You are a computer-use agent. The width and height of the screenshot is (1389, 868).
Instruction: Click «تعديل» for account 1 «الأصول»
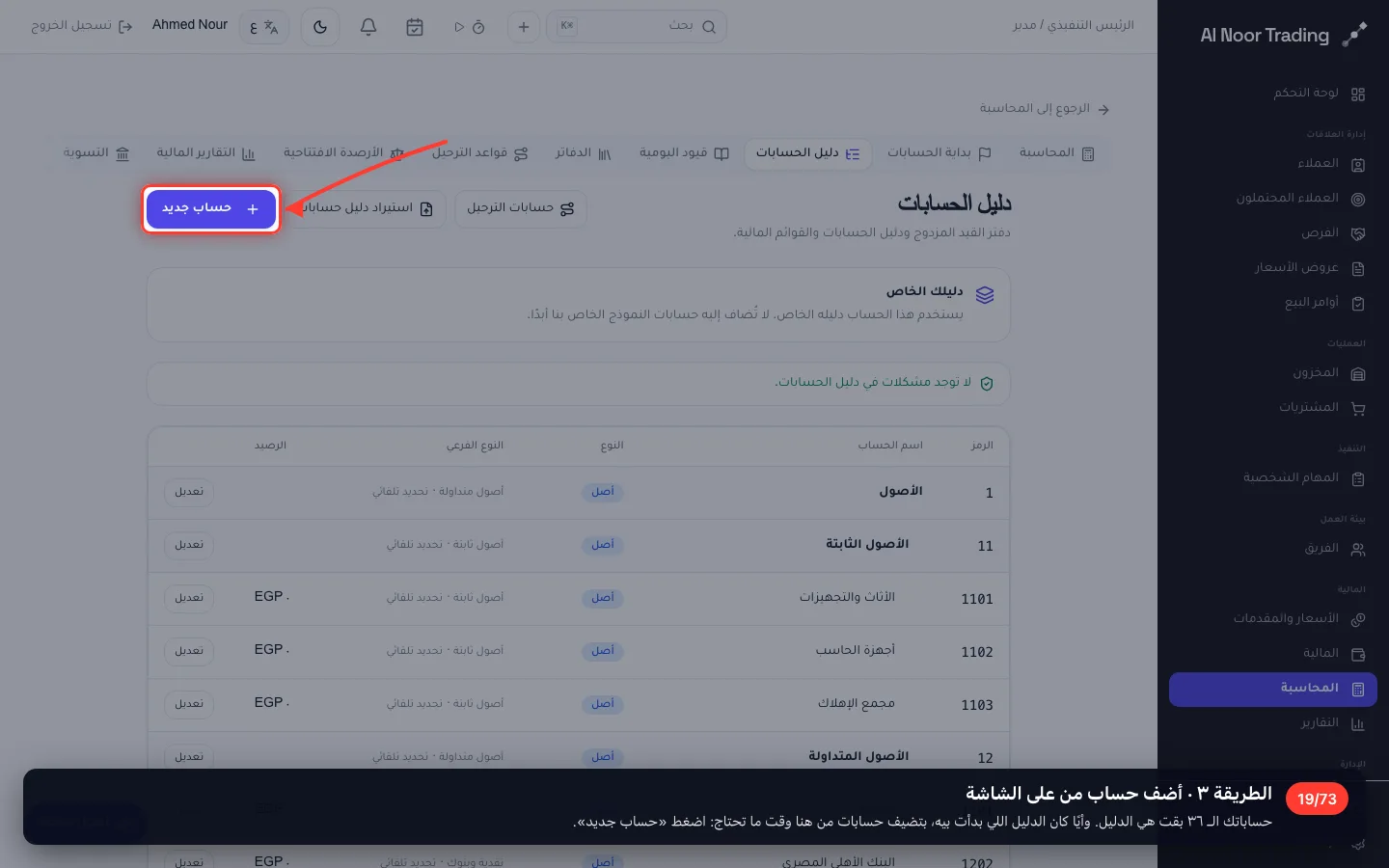coord(189,492)
